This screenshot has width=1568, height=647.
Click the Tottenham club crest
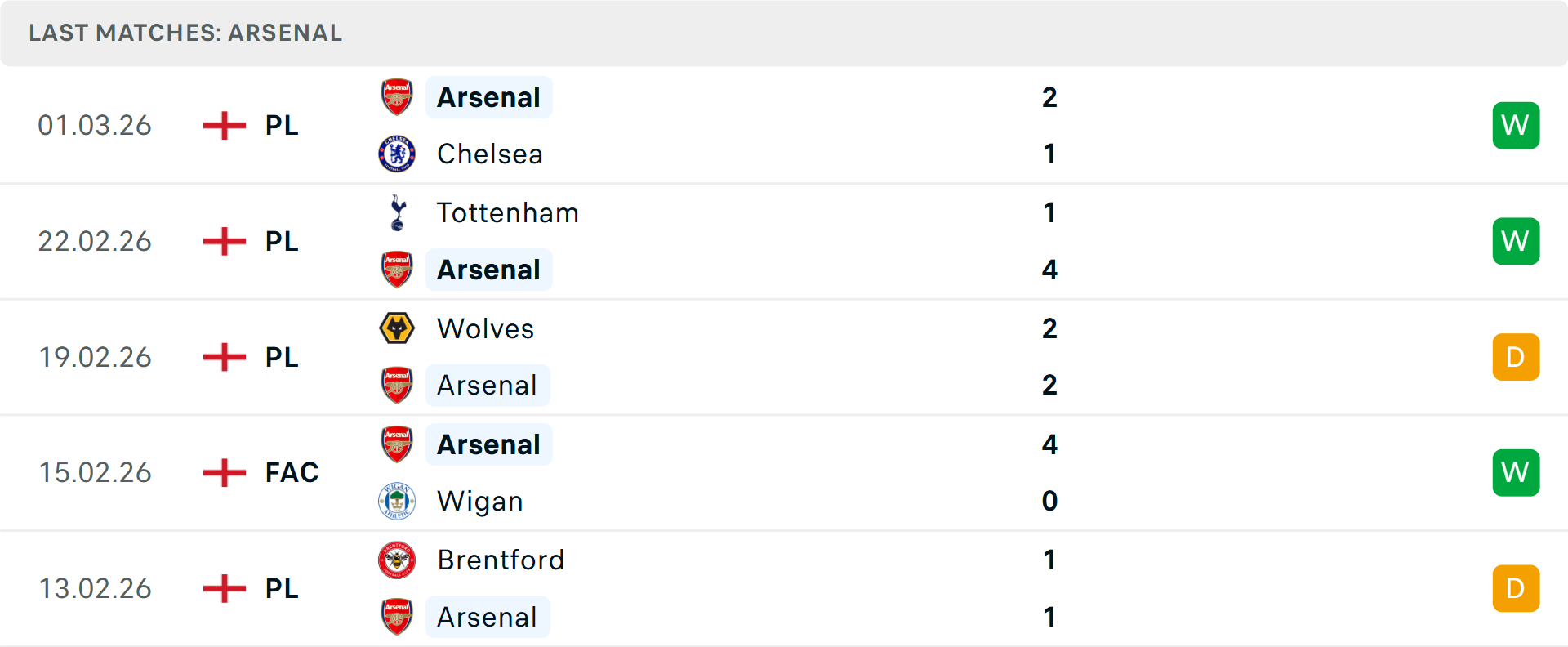397,212
